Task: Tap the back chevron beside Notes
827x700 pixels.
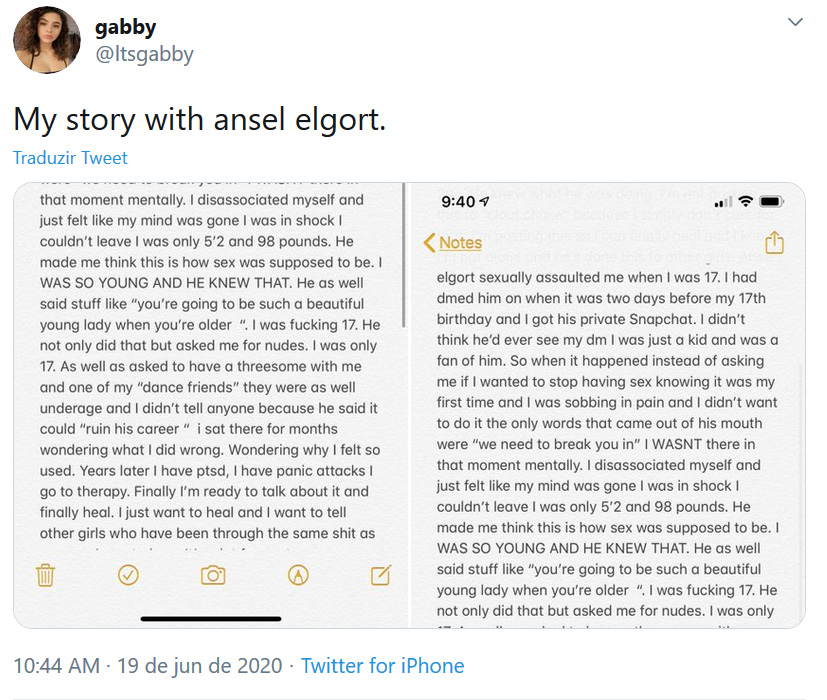Action: (x=429, y=243)
